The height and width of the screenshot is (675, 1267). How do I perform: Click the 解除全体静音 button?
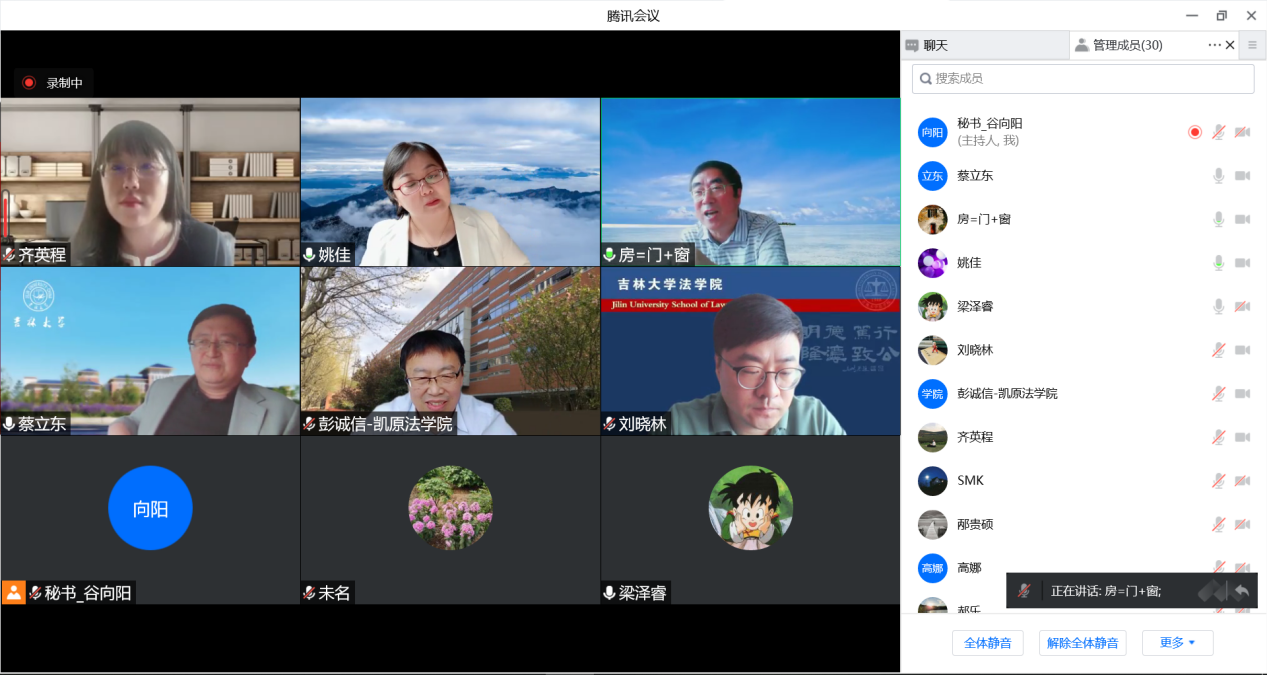pyautogui.click(x=1083, y=643)
